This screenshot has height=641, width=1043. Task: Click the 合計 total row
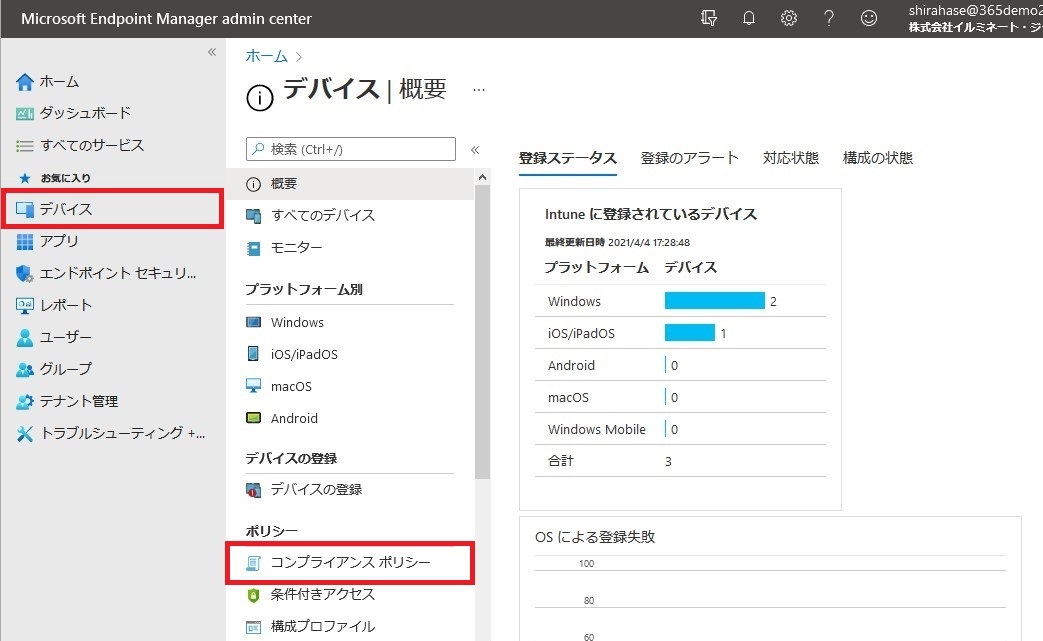pyautogui.click(x=680, y=461)
